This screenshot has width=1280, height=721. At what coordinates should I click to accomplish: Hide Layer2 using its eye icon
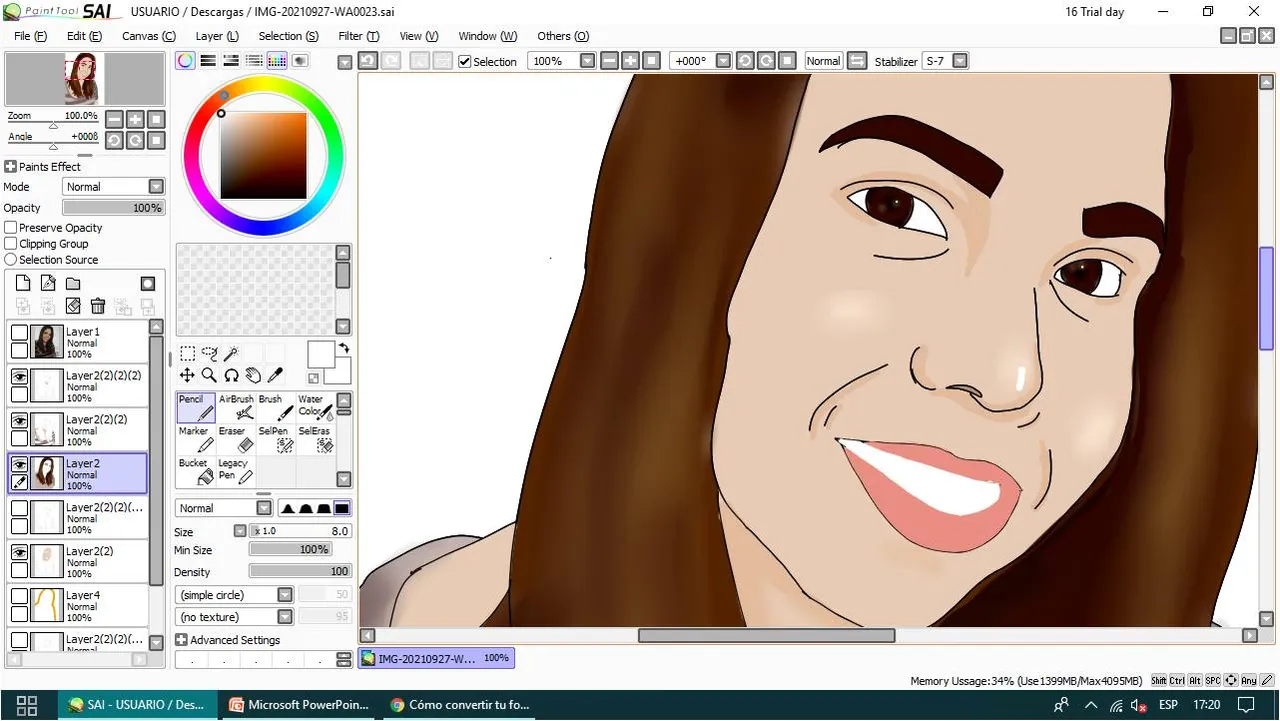tap(19, 464)
